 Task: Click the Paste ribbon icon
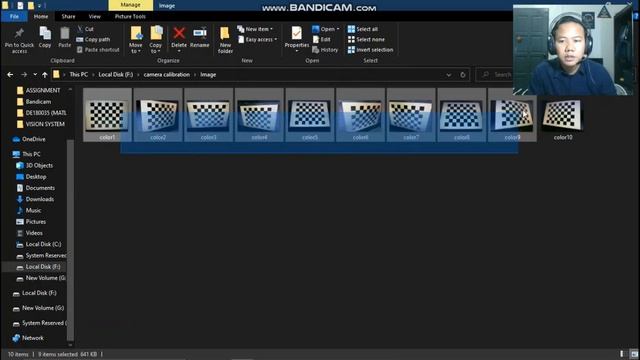(x=64, y=37)
